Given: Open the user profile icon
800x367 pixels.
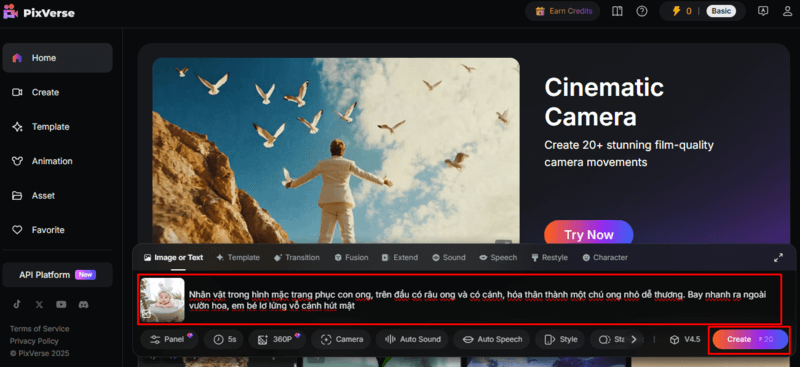Looking at the screenshot, I should click(788, 11).
